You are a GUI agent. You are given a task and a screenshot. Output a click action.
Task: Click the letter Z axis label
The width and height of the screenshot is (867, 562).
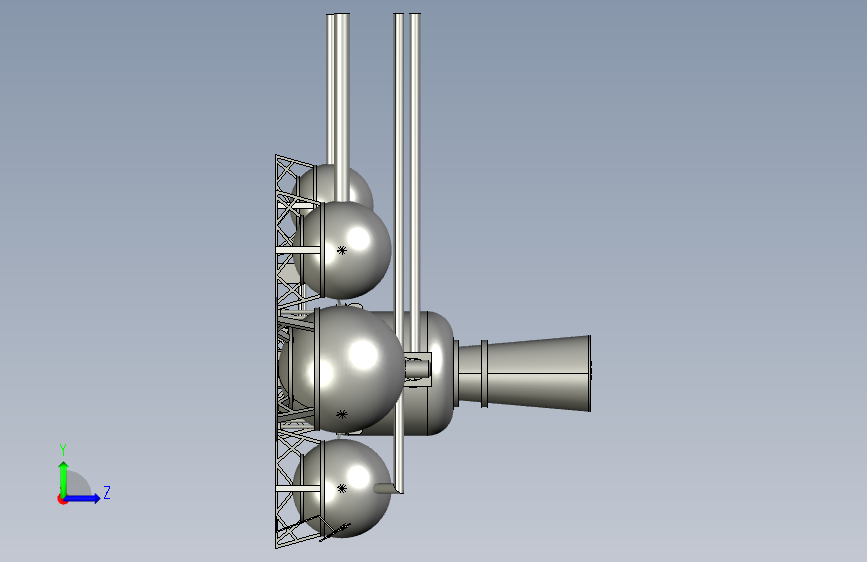click(107, 492)
